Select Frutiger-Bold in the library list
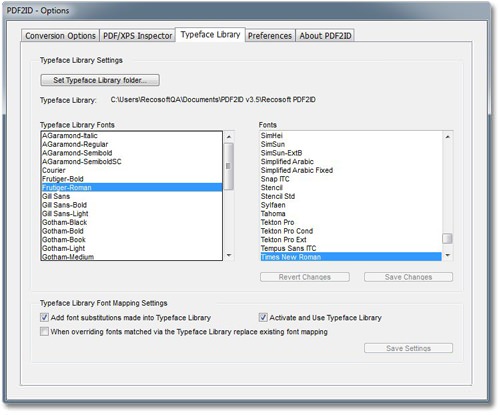The height and width of the screenshot is (415, 500). (132, 179)
